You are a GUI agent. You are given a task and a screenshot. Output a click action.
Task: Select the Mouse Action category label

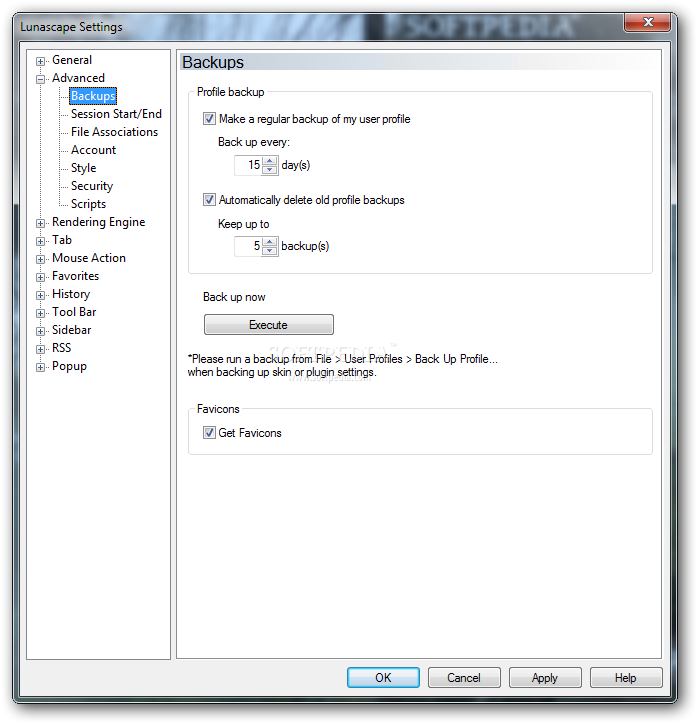tap(89, 258)
